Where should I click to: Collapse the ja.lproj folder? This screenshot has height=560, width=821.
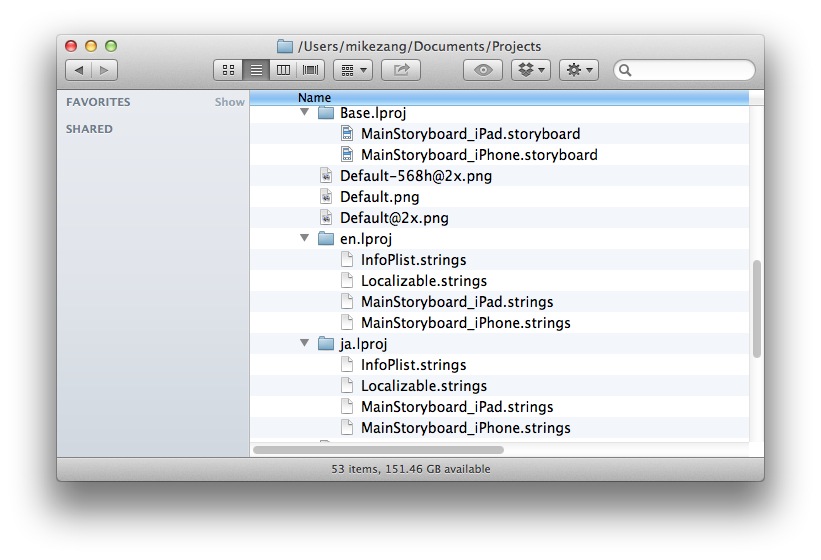(304, 343)
